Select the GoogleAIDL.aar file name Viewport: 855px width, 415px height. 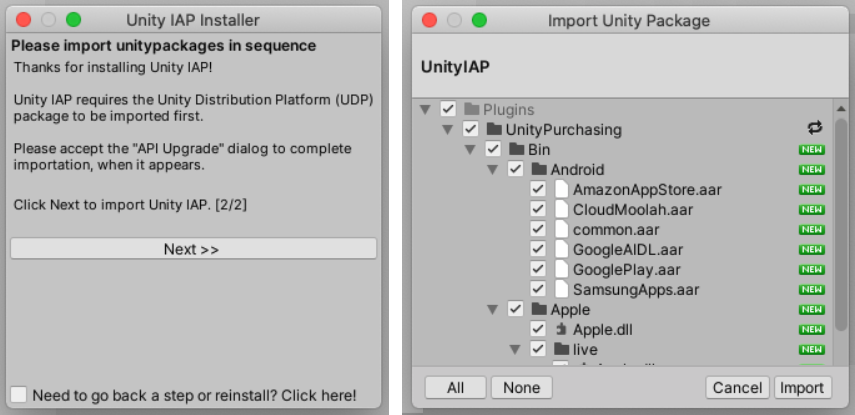coord(628,250)
